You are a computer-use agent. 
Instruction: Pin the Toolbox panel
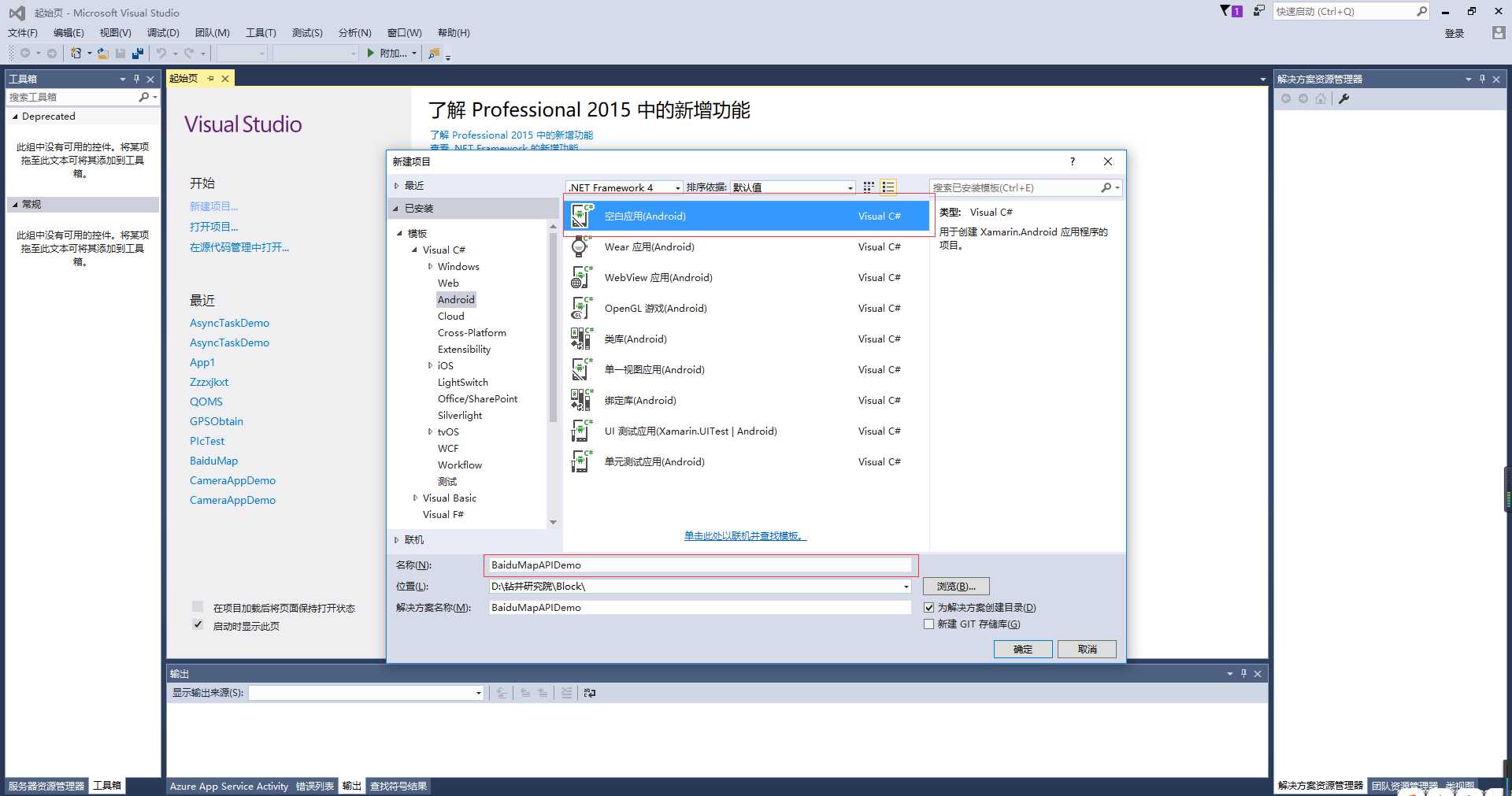(x=136, y=79)
